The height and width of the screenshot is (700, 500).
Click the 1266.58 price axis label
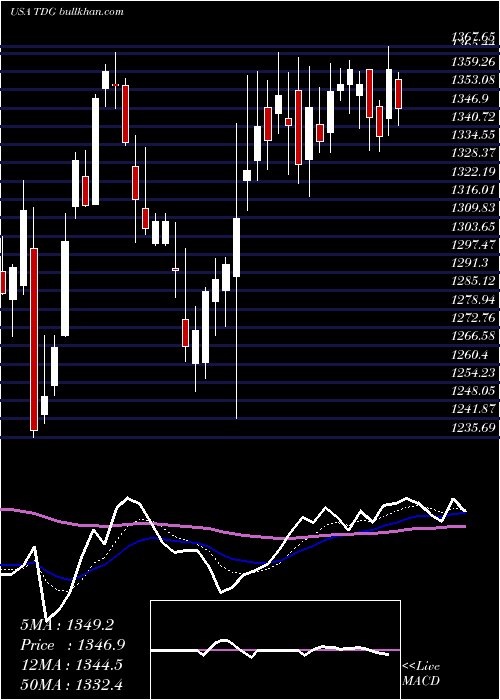[473, 336]
